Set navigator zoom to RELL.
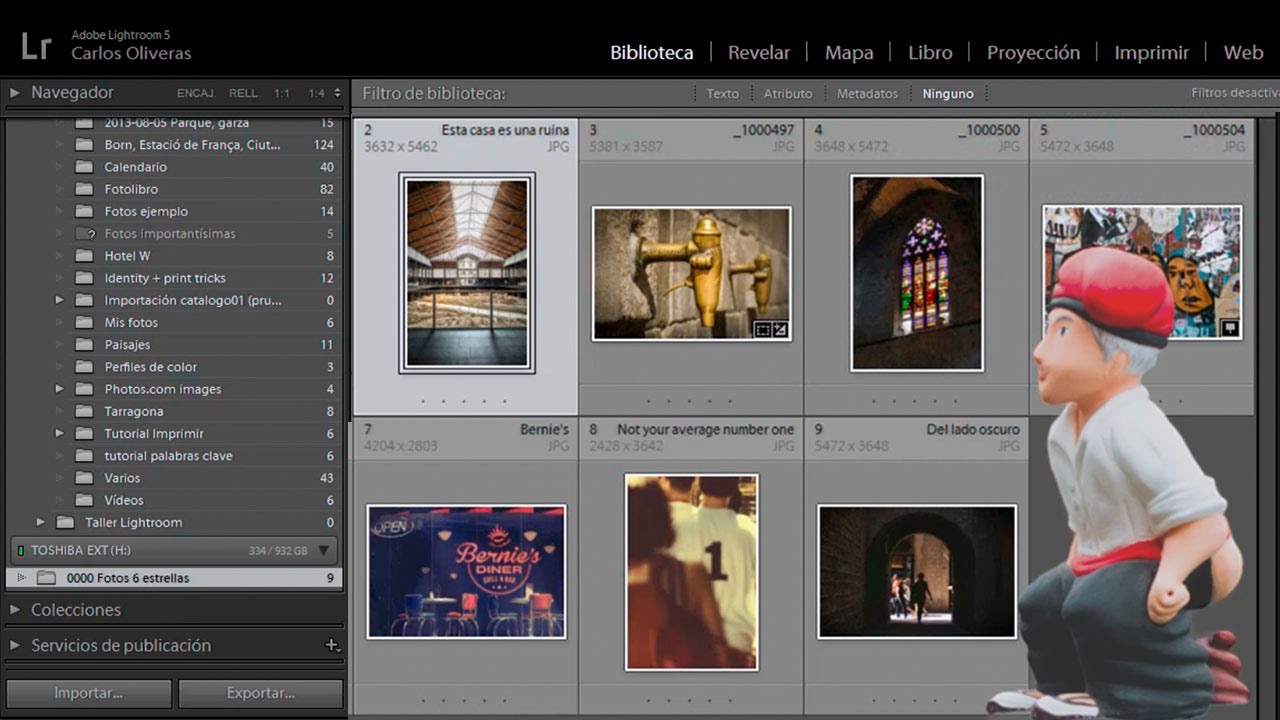Viewport: 1280px width, 720px height. 243,93
